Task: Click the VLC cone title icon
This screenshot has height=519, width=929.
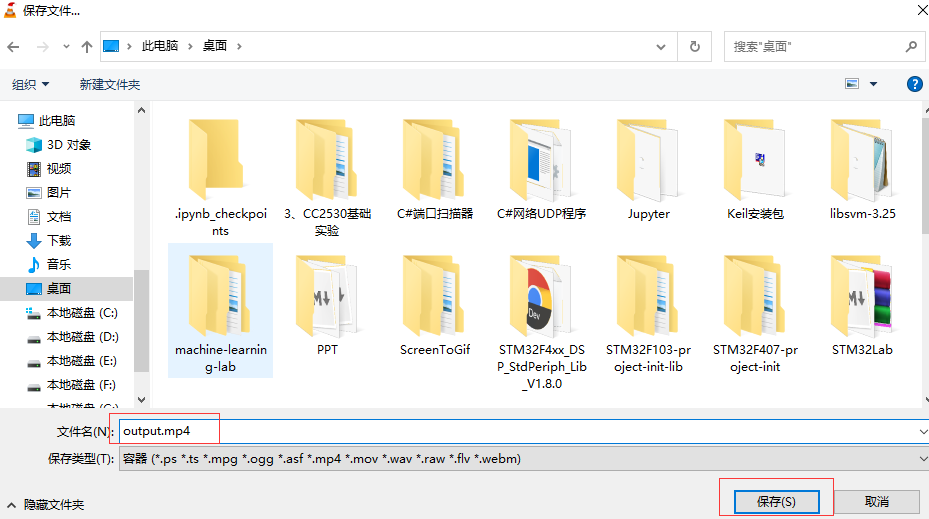Action: coord(10,10)
